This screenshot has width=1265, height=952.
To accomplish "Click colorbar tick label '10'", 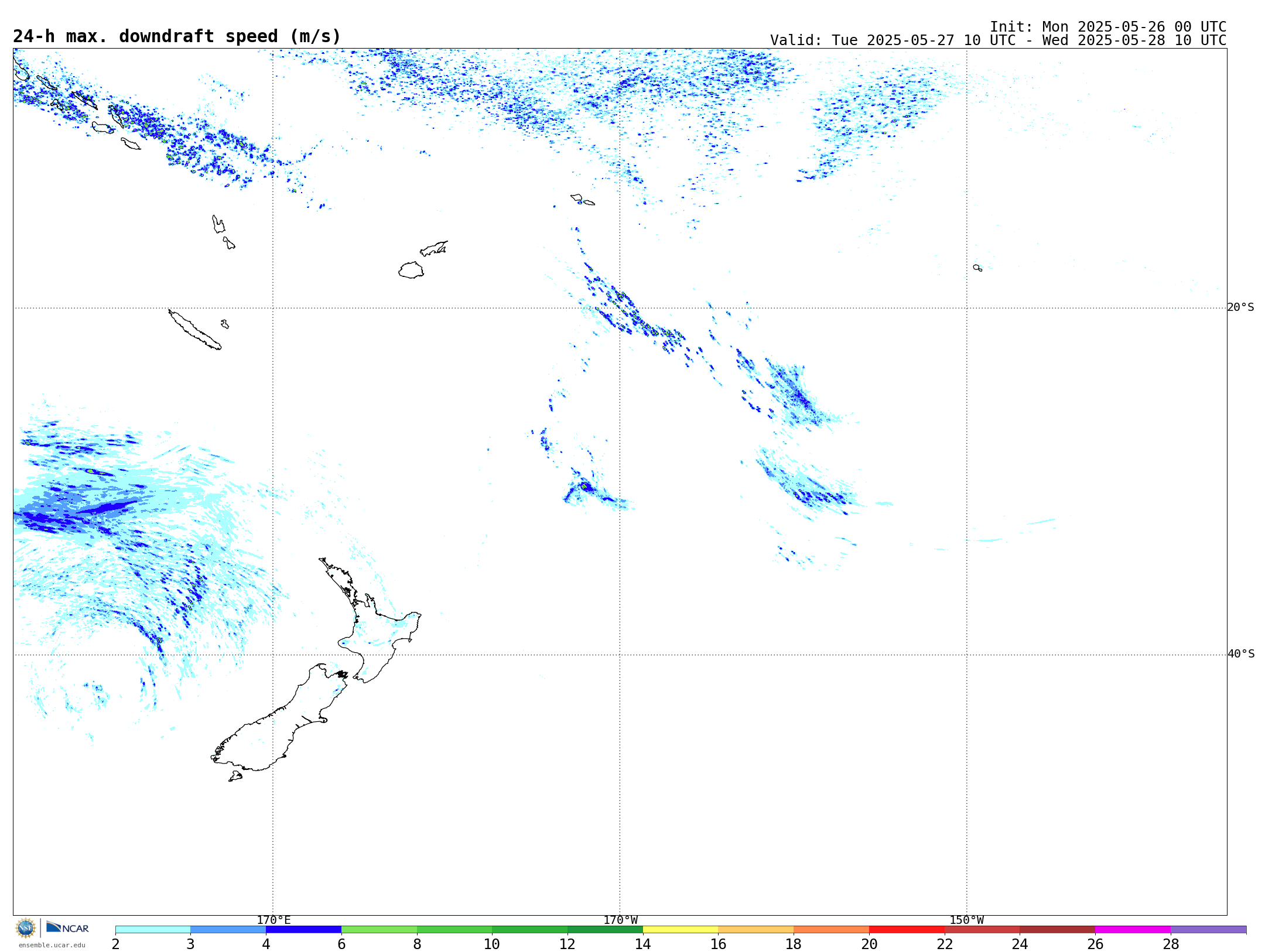I will pyautogui.click(x=492, y=944).
